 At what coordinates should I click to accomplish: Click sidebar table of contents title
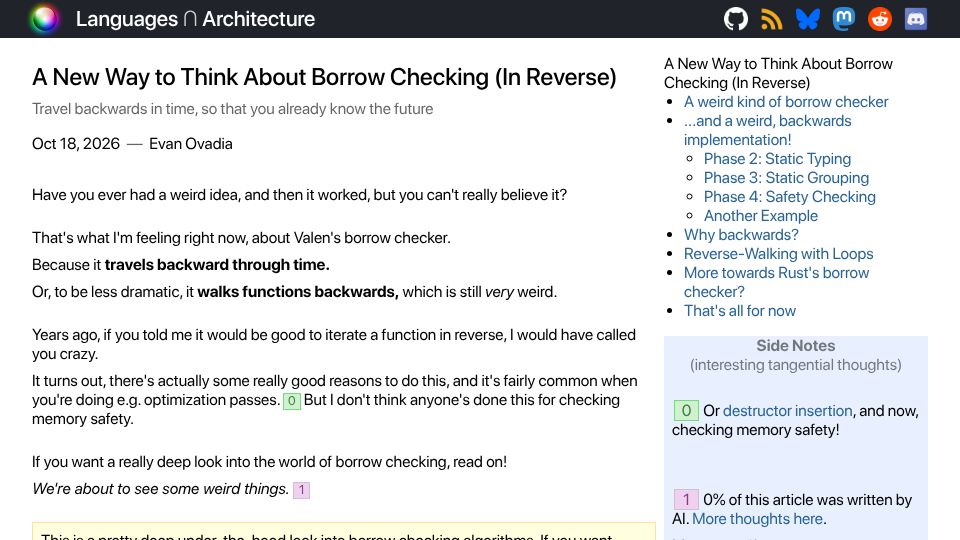point(778,73)
